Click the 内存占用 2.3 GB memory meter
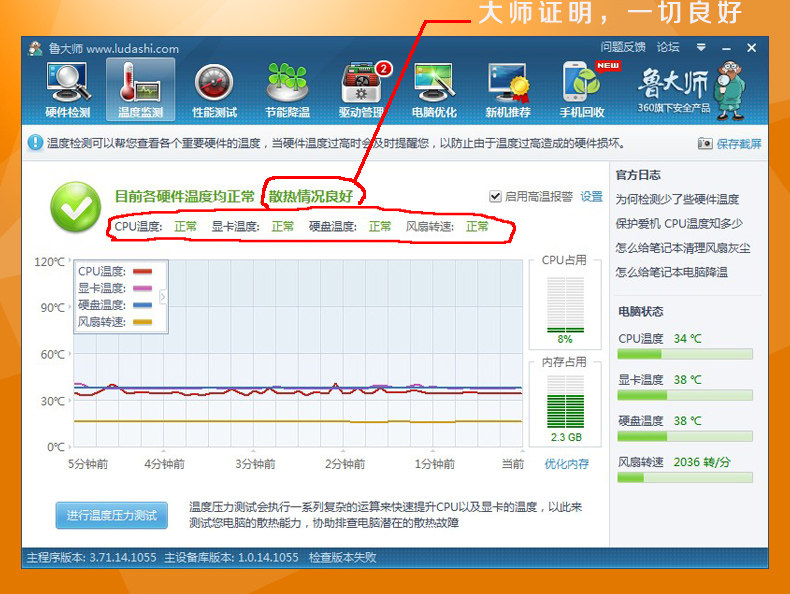790x594 pixels. (565, 403)
